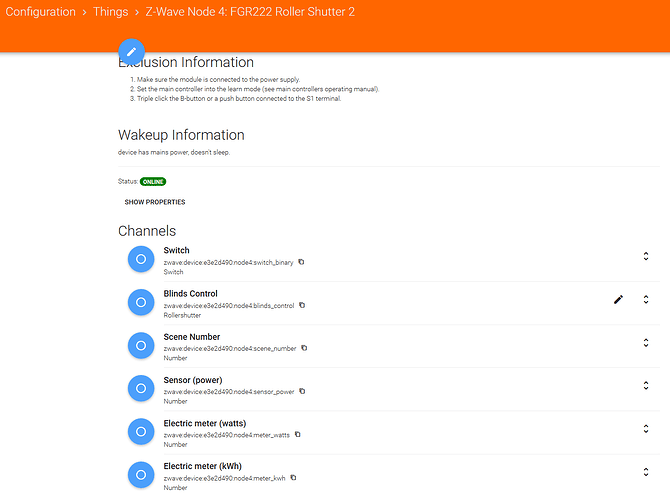The height and width of the screenshot is (500, 670).
Task: Click SHOW PROPERTIES button
Action: pos(155,202)
